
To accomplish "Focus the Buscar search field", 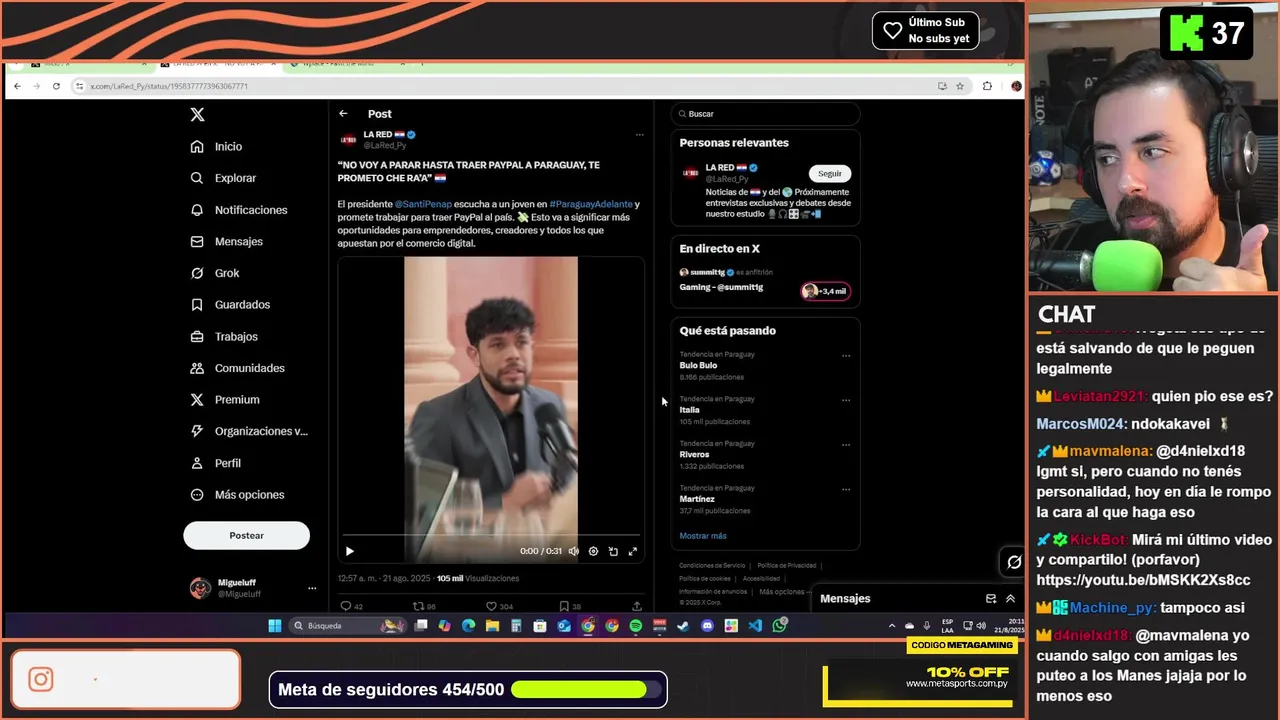I will (765, 114).
